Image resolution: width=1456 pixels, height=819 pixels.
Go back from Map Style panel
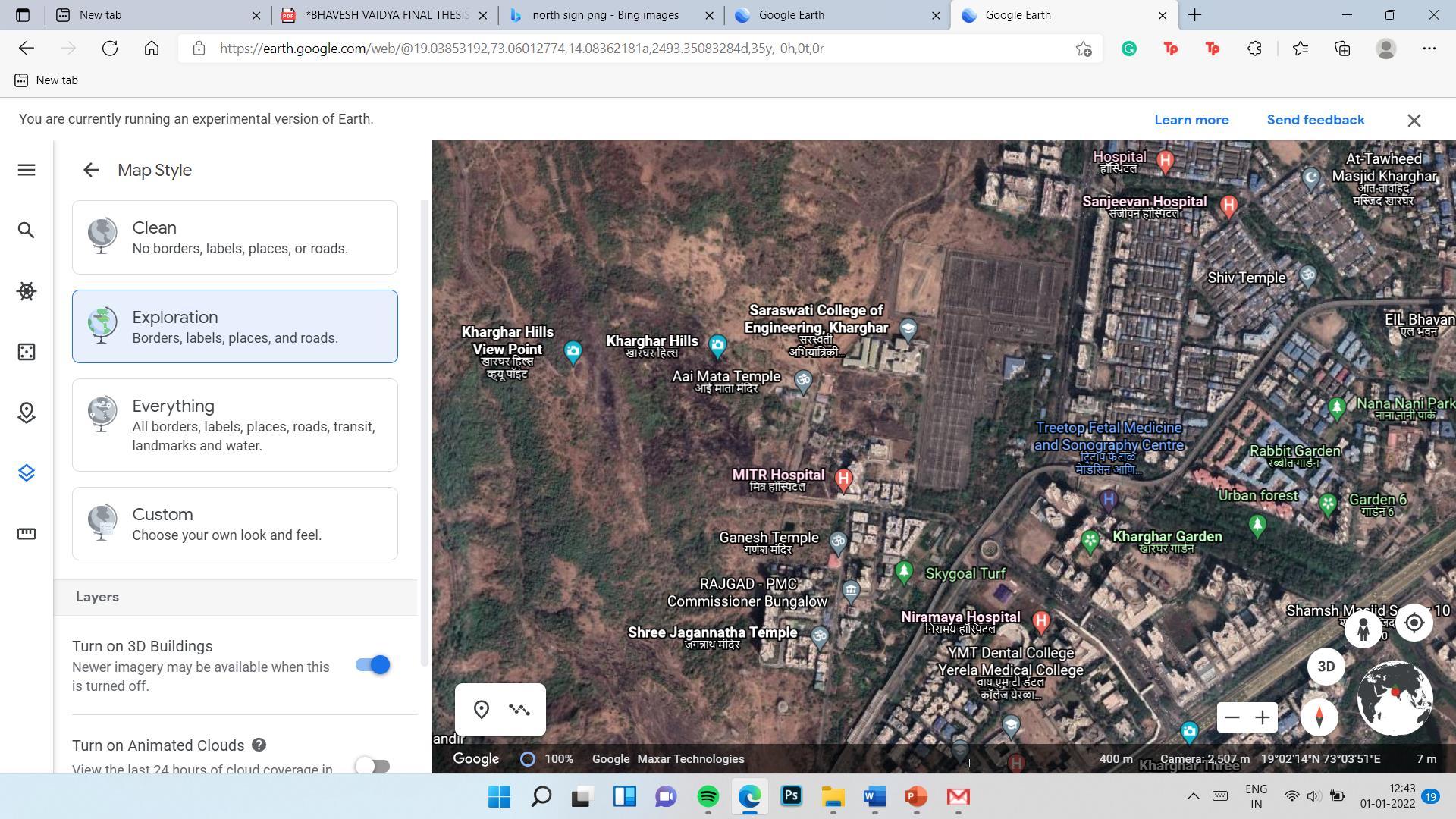tap(91, 170)
